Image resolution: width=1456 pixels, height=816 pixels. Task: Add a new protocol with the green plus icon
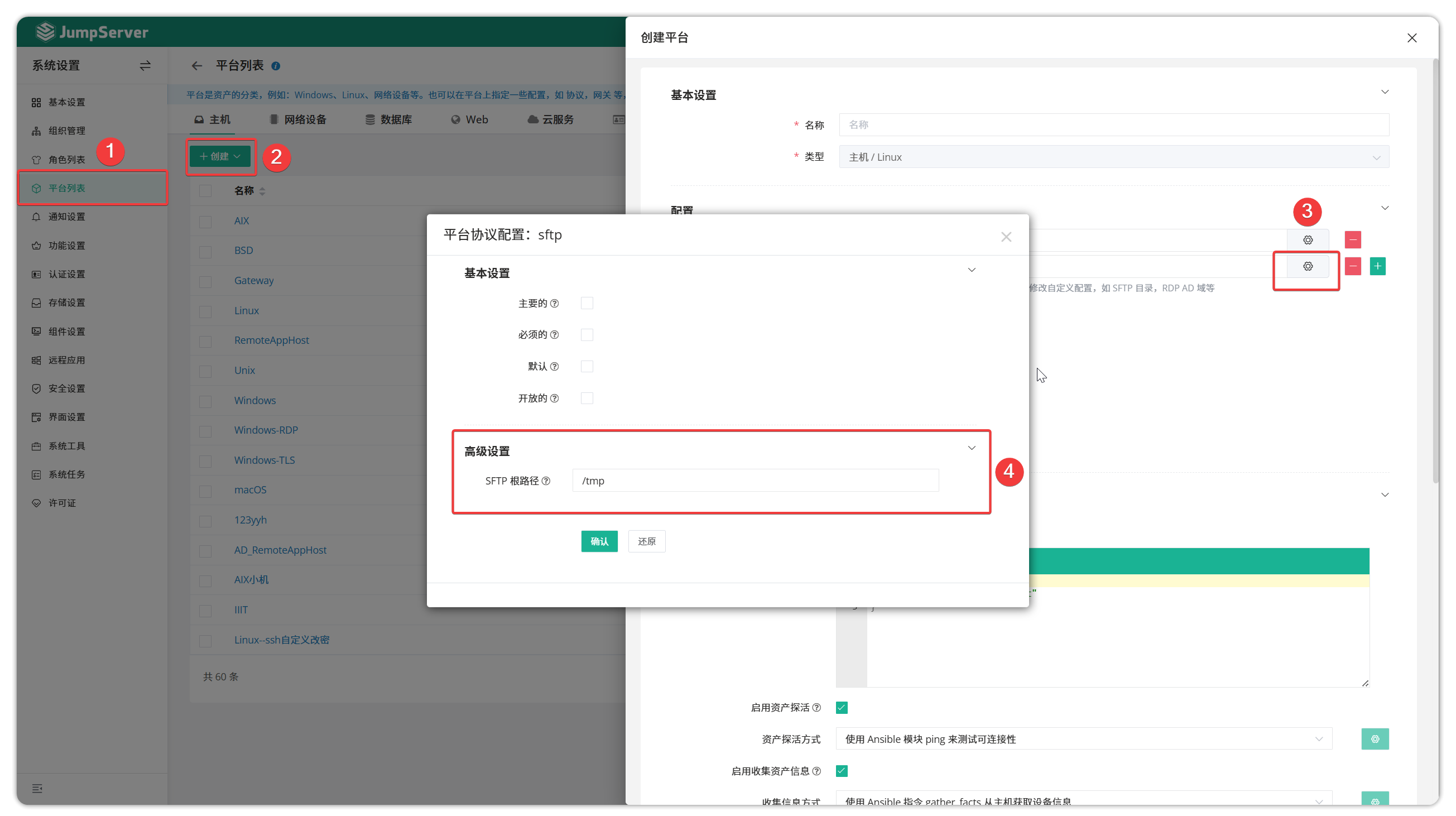click(x=1378, y=266)
